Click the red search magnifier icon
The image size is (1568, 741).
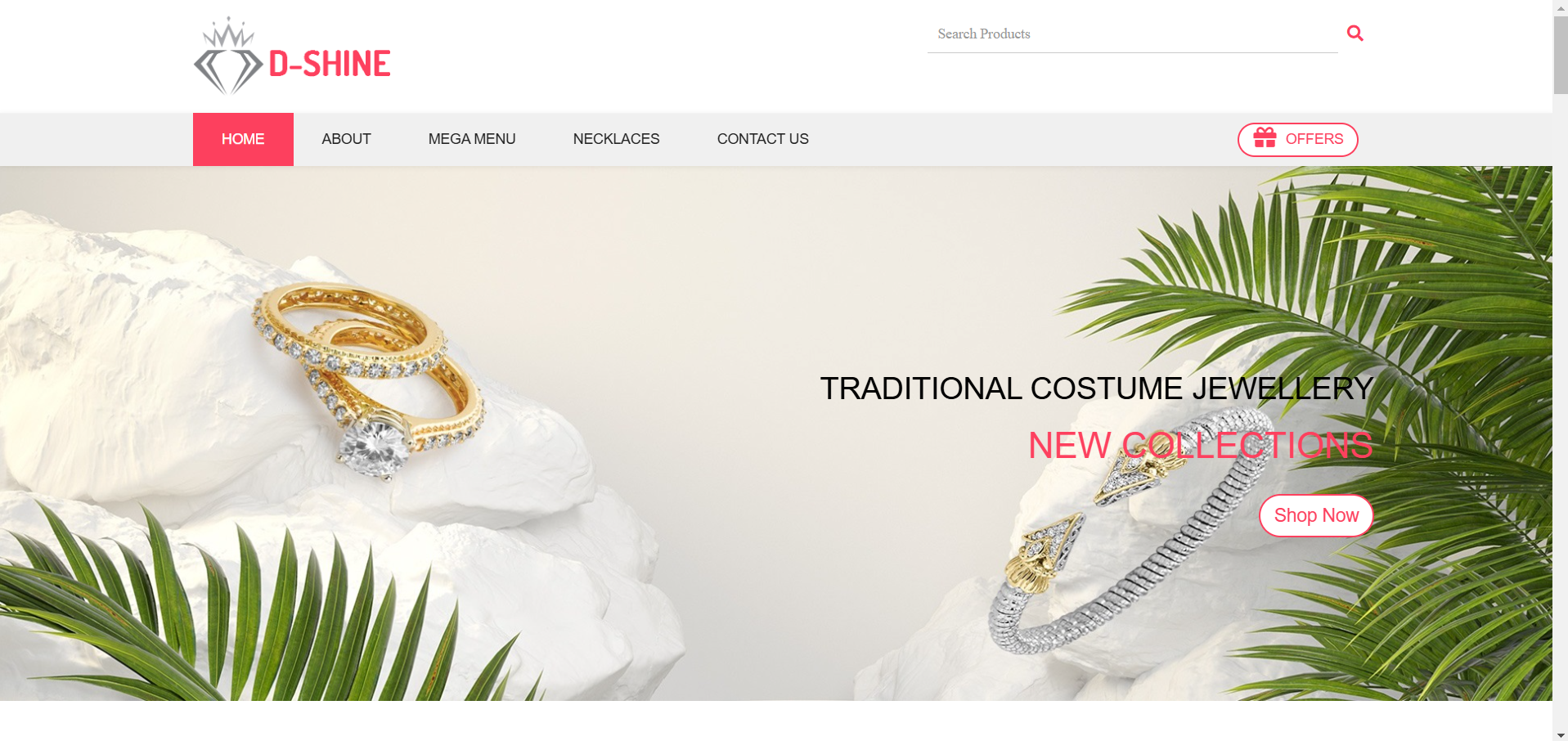pyautogui.click(x=1355, y=34)
